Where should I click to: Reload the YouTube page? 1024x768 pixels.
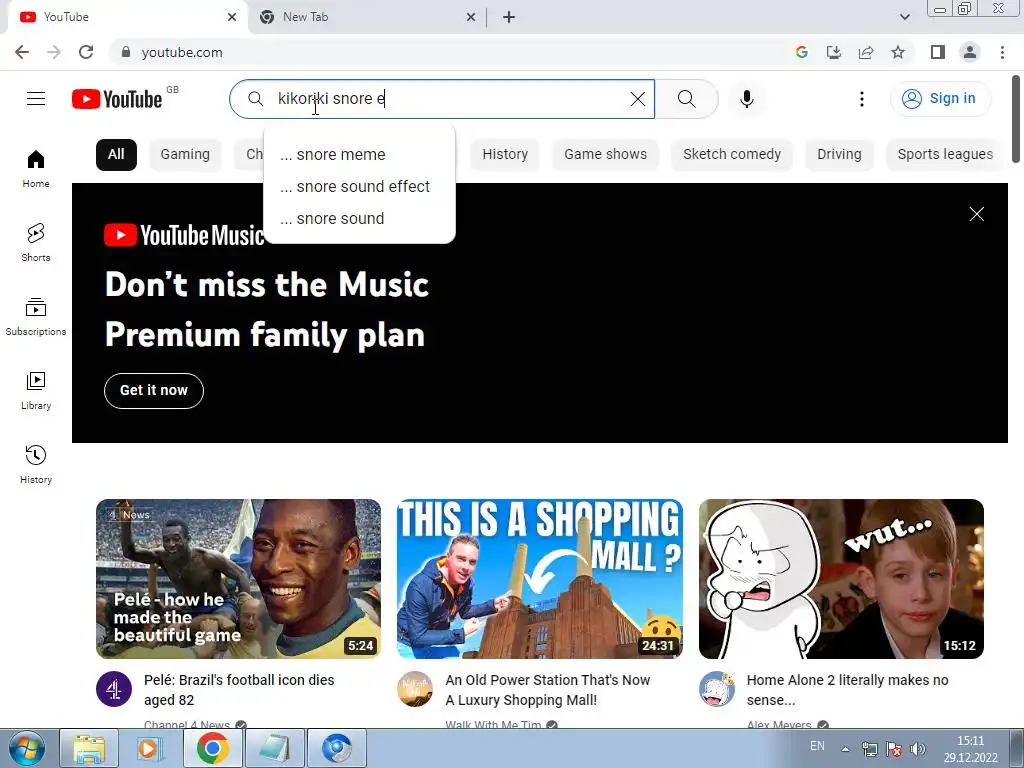[x=86, y=52]
